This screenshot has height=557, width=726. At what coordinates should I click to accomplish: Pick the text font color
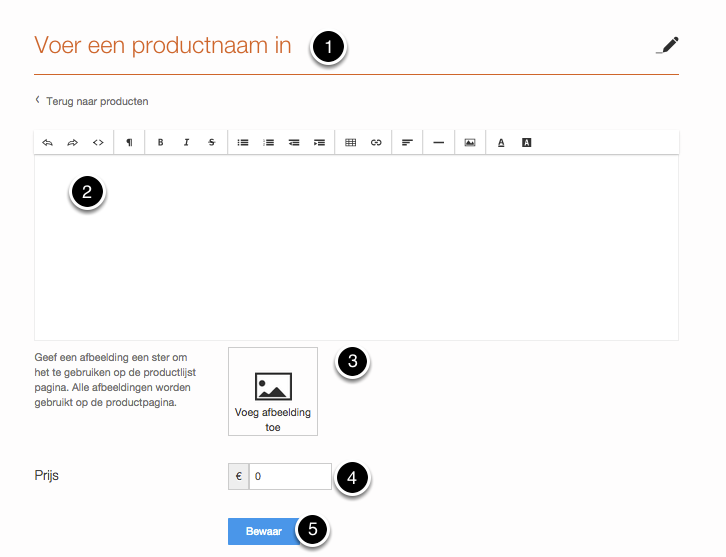(x=501, y=143)
